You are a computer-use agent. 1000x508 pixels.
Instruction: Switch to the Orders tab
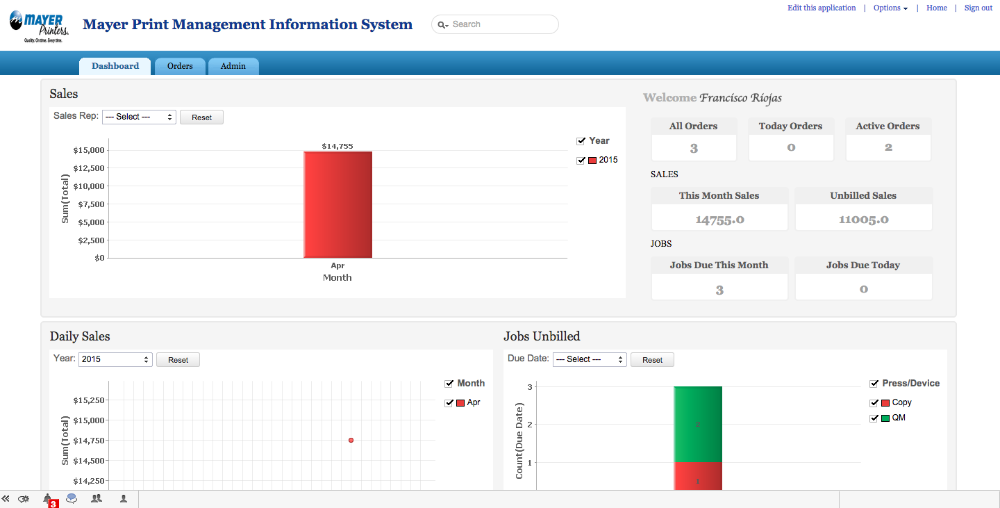click(180, 66)
